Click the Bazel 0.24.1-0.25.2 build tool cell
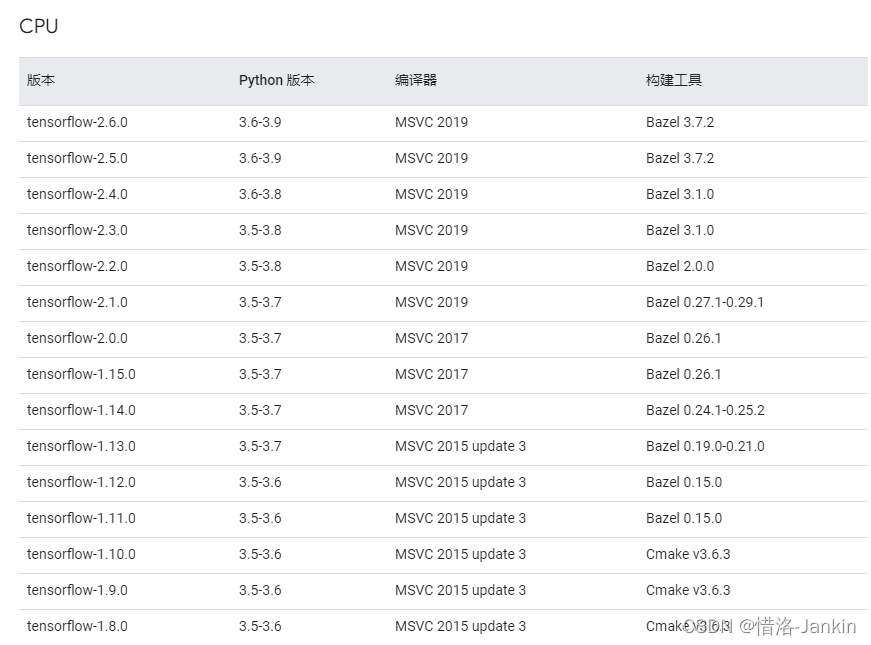871x645 pixels. point(705,410)
